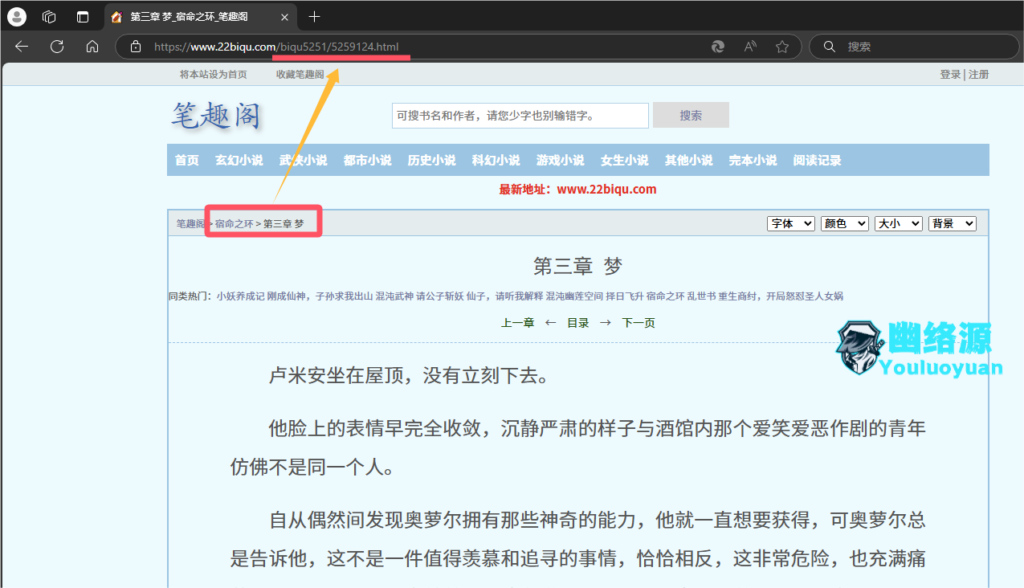Image resolution: width=1024 pixels, height=588 pixels.
Task: Click the browser back arrow
Action: [x=21, y=46]
